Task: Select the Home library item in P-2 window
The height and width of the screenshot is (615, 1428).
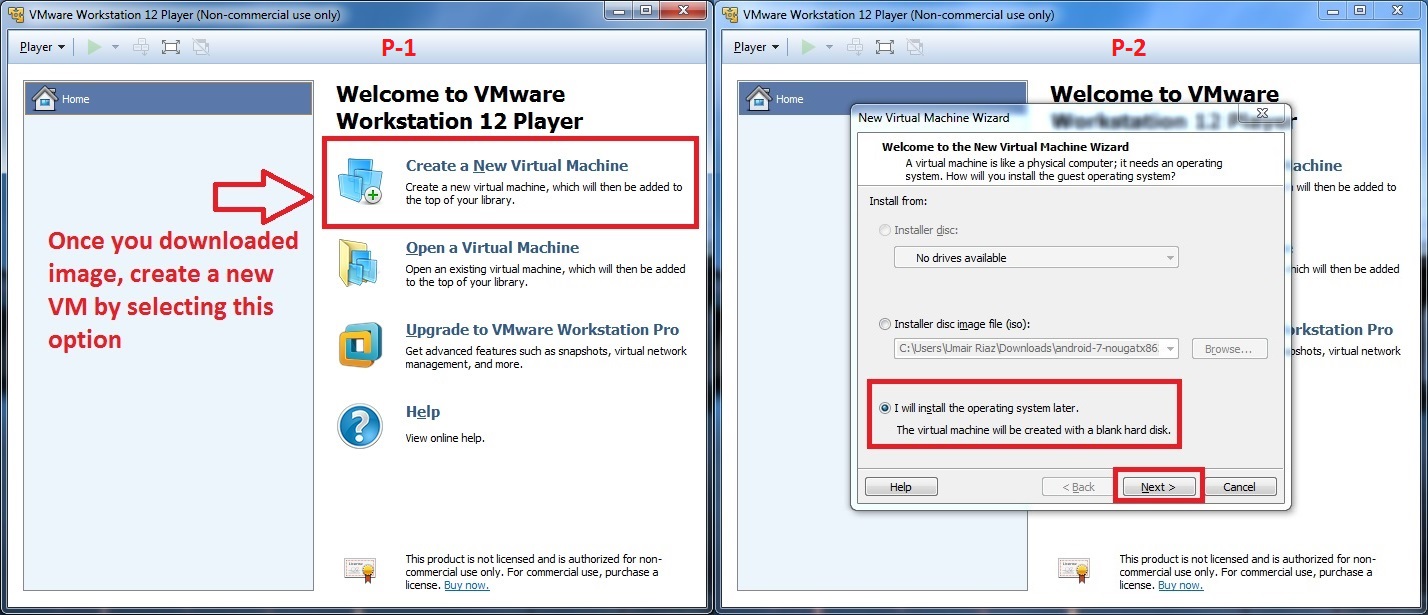Action: [794, 98]
